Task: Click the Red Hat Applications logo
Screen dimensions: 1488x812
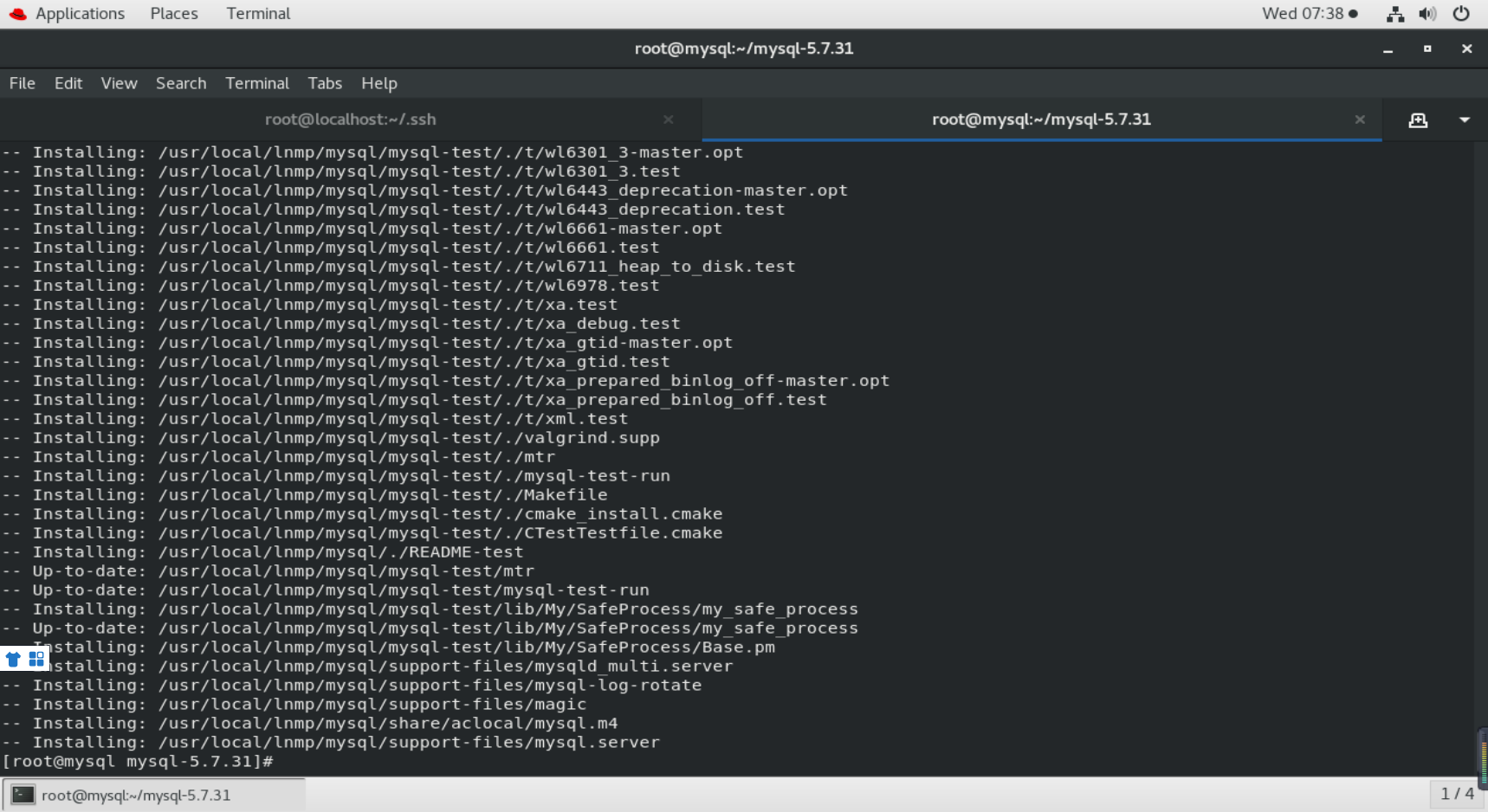Action: point(19,13)
